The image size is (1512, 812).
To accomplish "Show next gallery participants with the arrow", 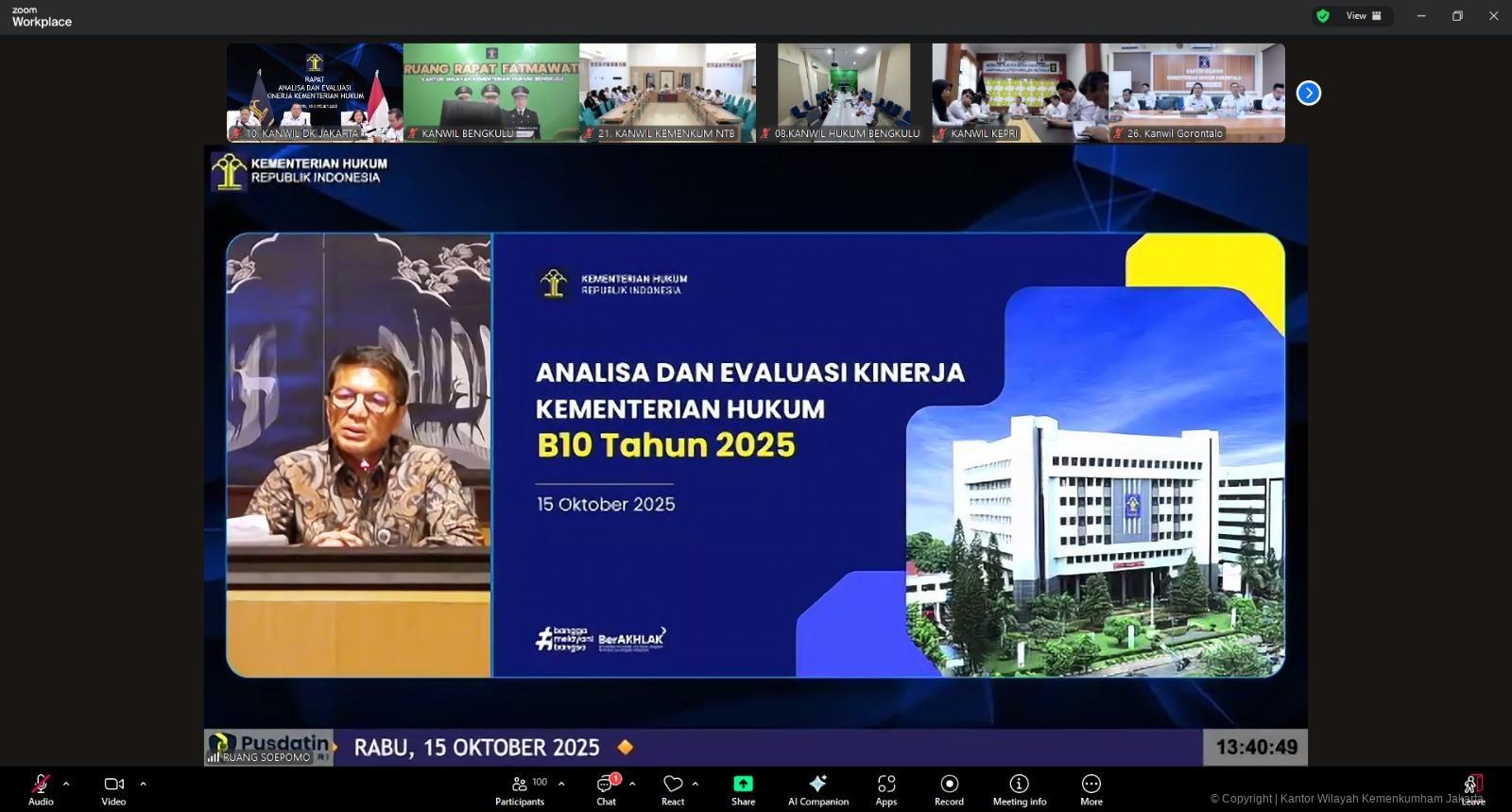I will [1308, 93].
